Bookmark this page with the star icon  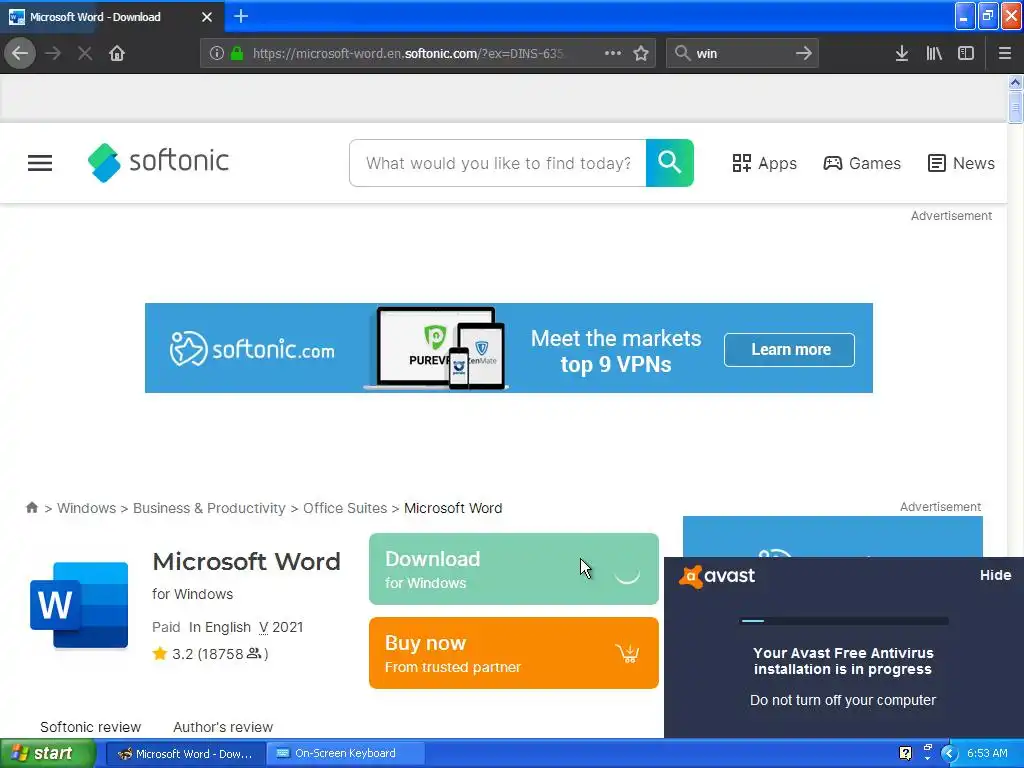[x=641, y=53]
